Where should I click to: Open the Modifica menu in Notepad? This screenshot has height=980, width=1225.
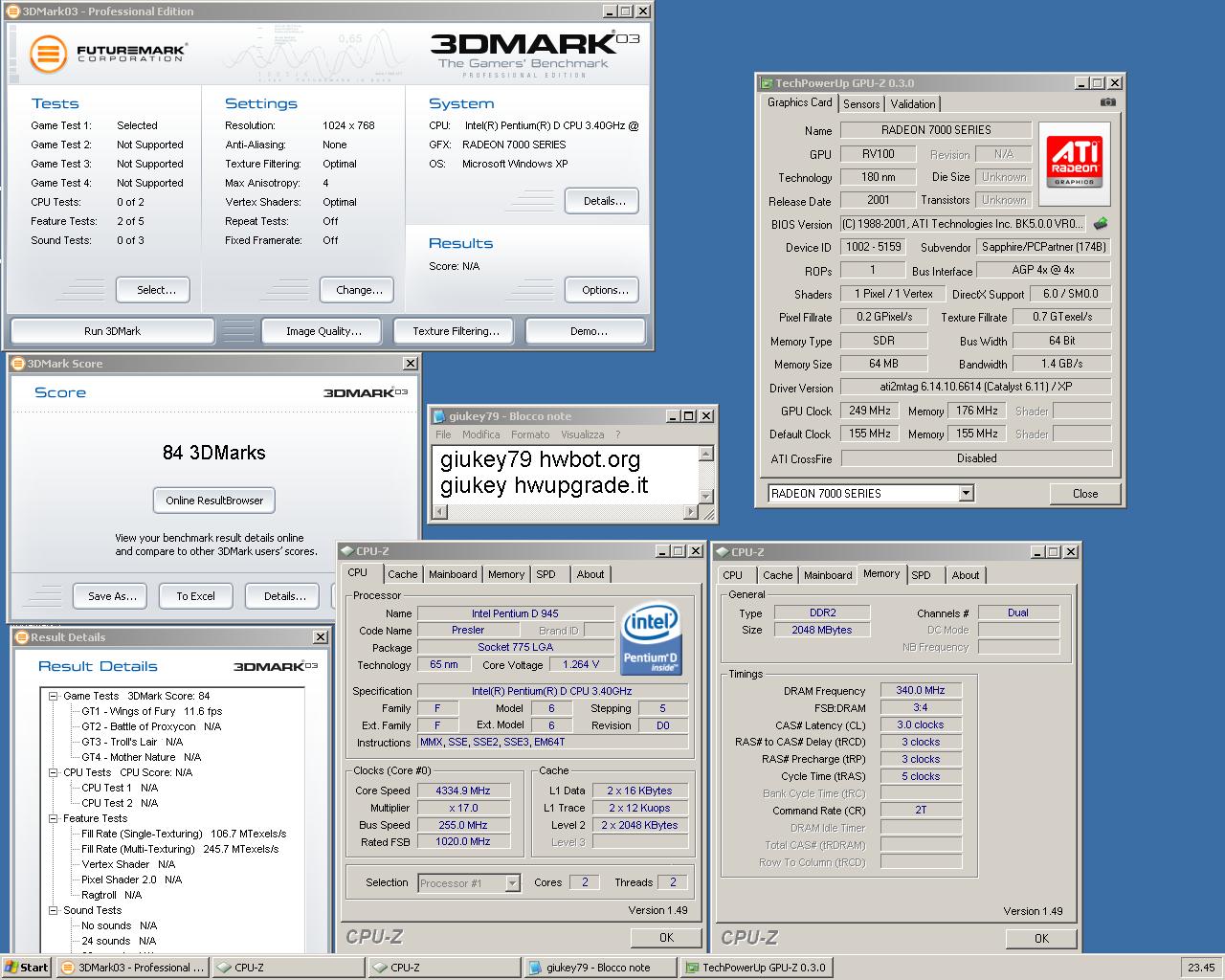coord(480,434)
